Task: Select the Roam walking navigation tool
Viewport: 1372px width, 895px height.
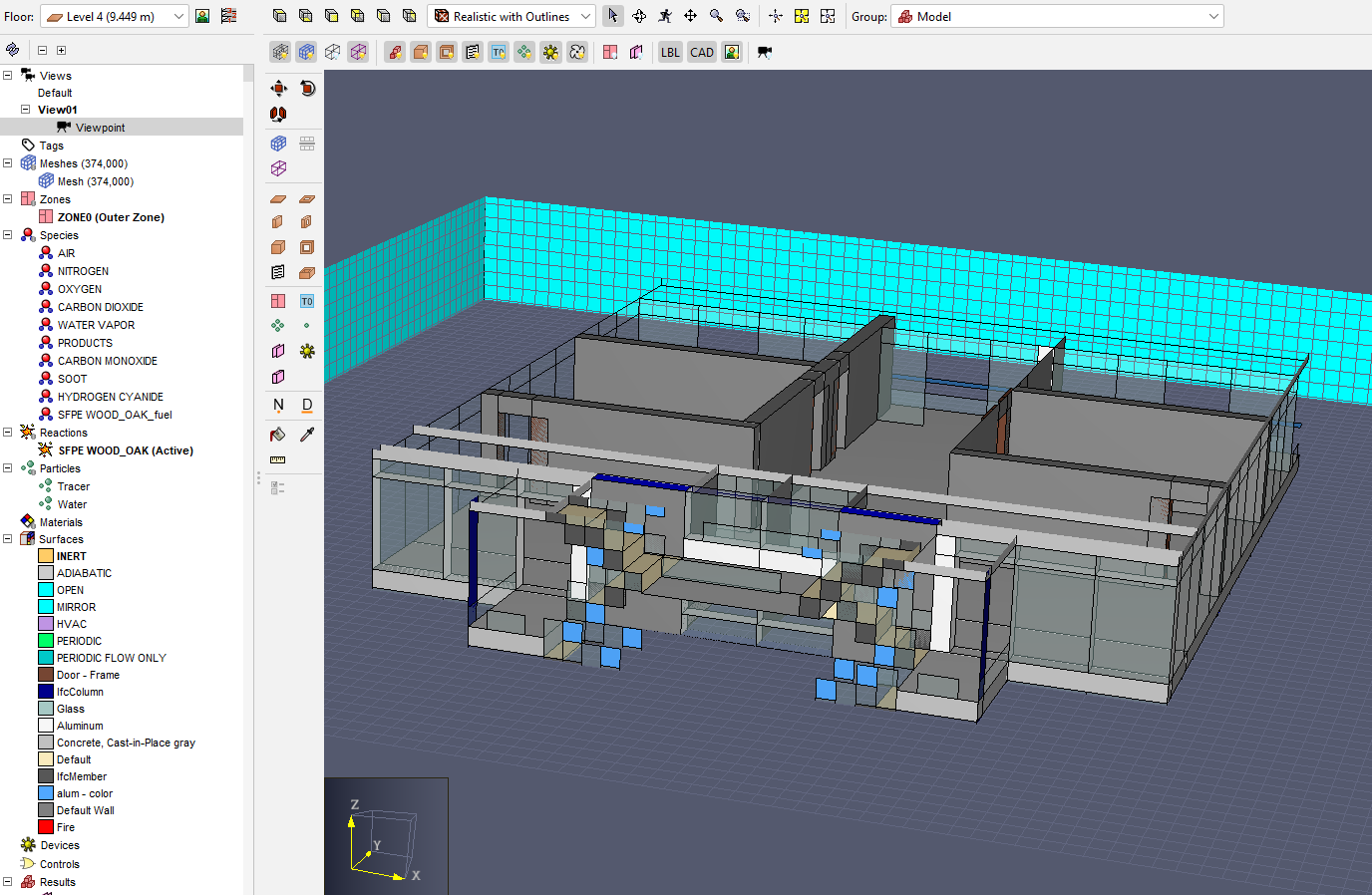Action: point(664,16)
